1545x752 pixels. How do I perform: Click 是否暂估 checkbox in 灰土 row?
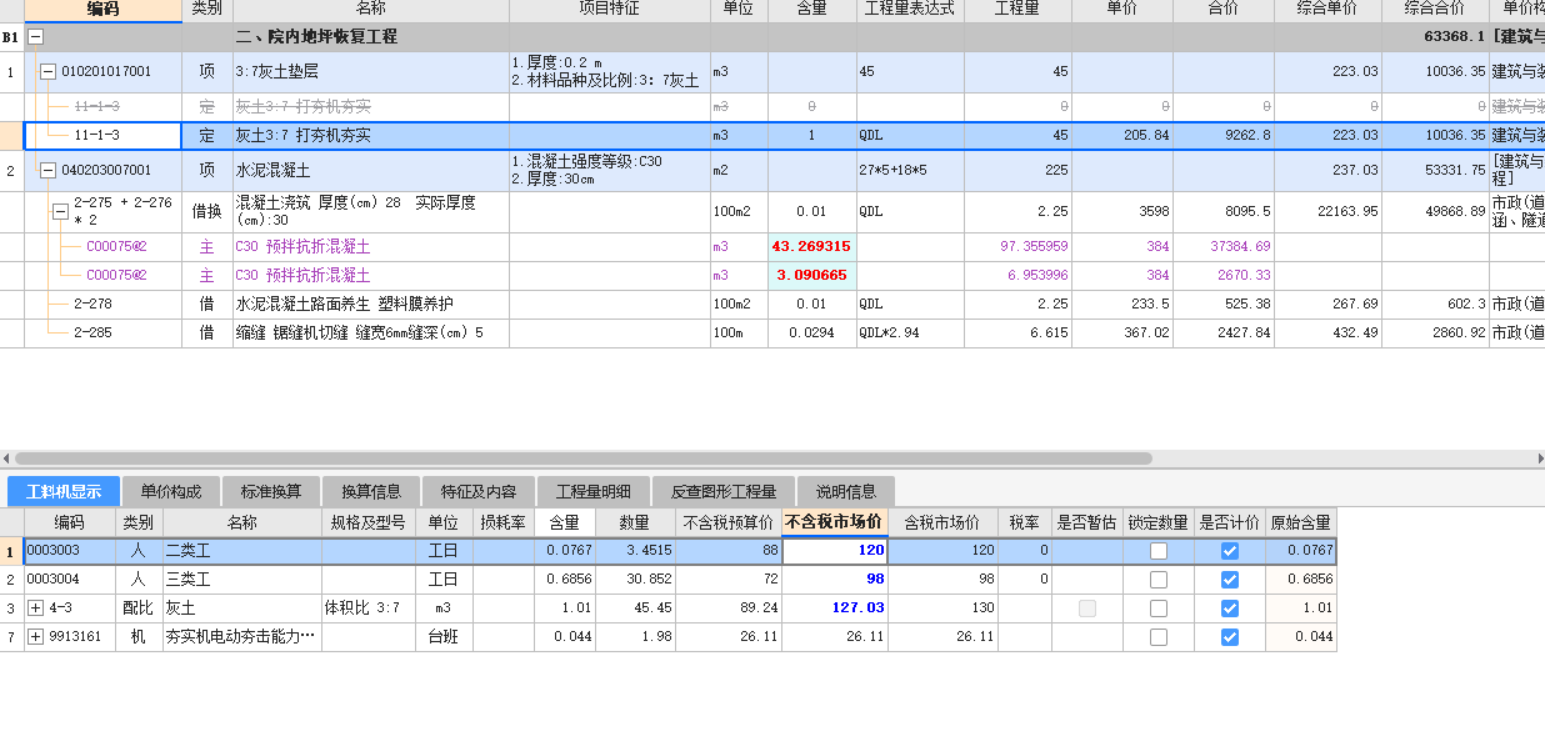pos(1087,608)
